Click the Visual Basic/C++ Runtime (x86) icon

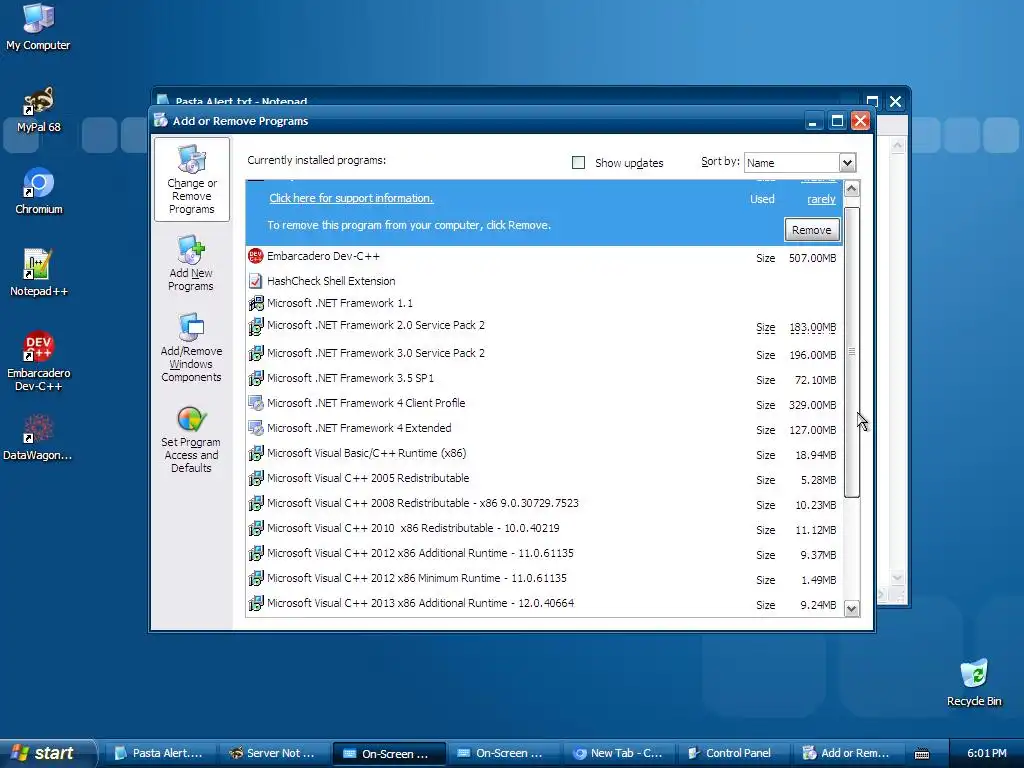point(255,453)
